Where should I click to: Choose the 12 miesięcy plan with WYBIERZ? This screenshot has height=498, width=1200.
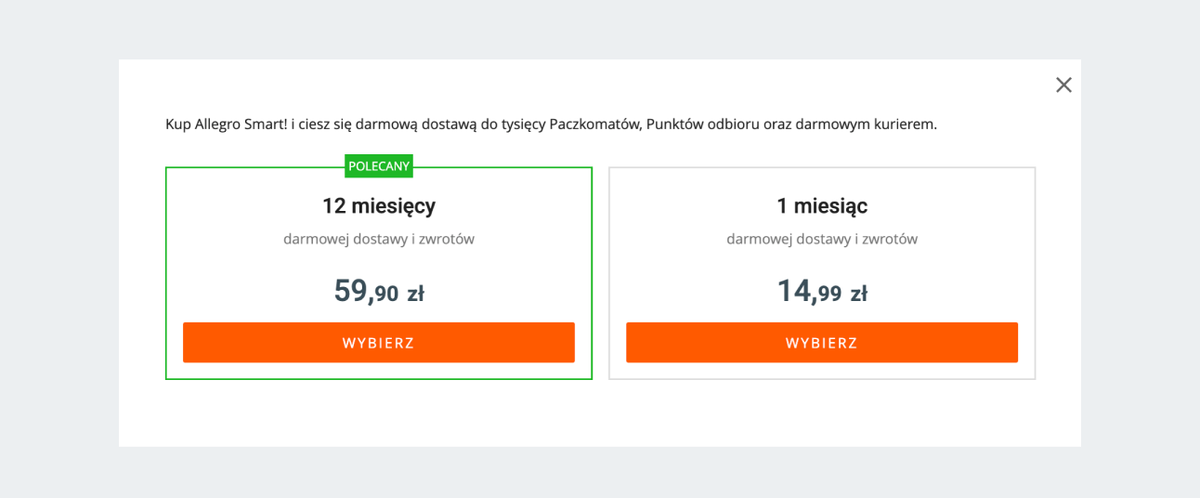(x=378, y=342)
